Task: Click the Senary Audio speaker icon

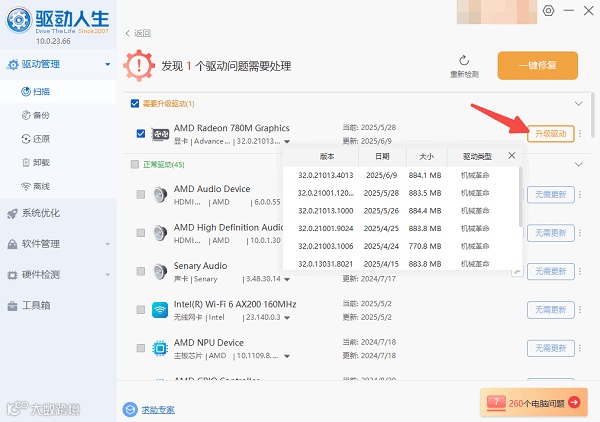Action: pos(160,271)
